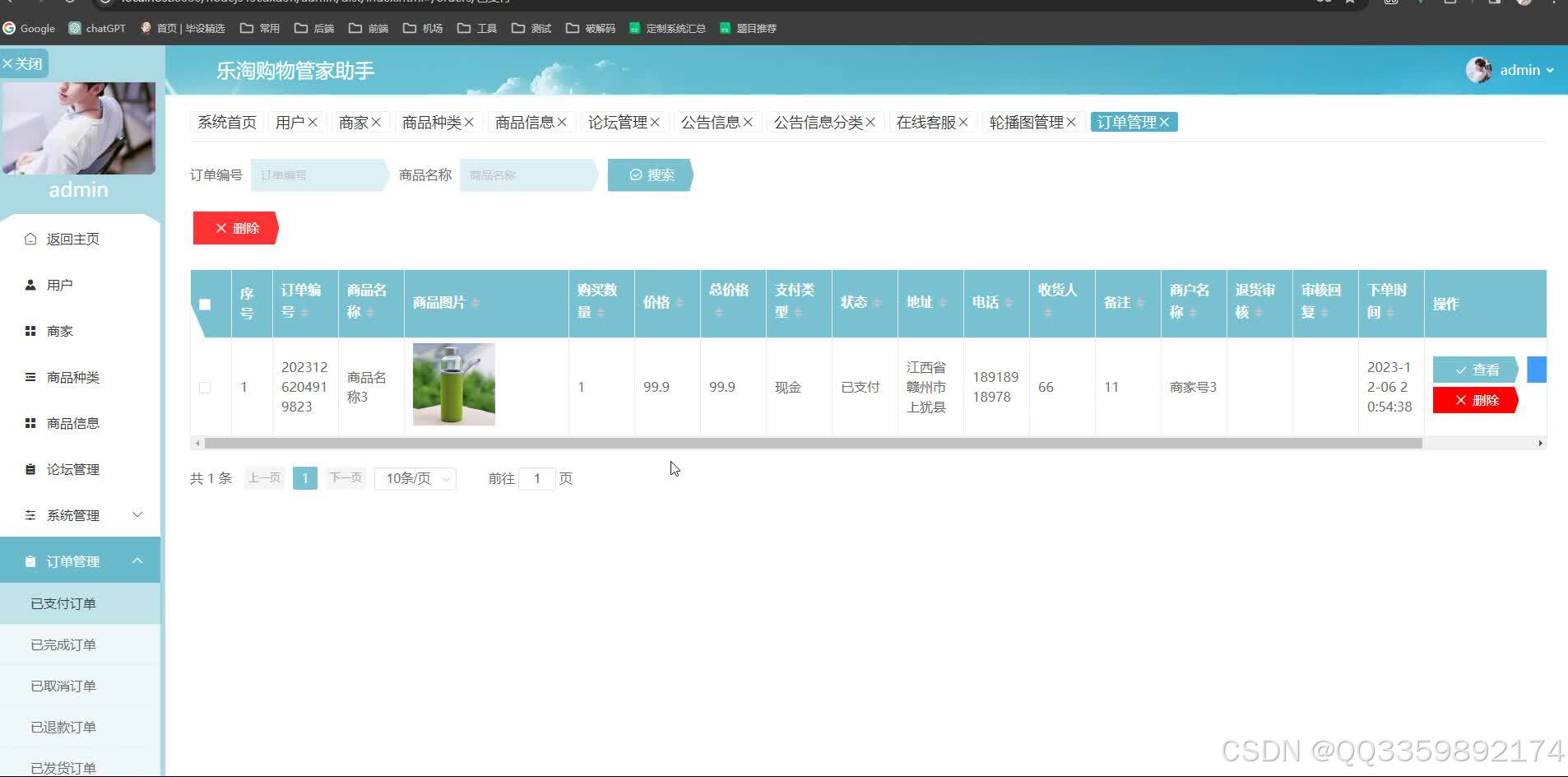This screenshot has width=1568, height=777.
Task: Open the admin account dropdown
Action: 1527,70
